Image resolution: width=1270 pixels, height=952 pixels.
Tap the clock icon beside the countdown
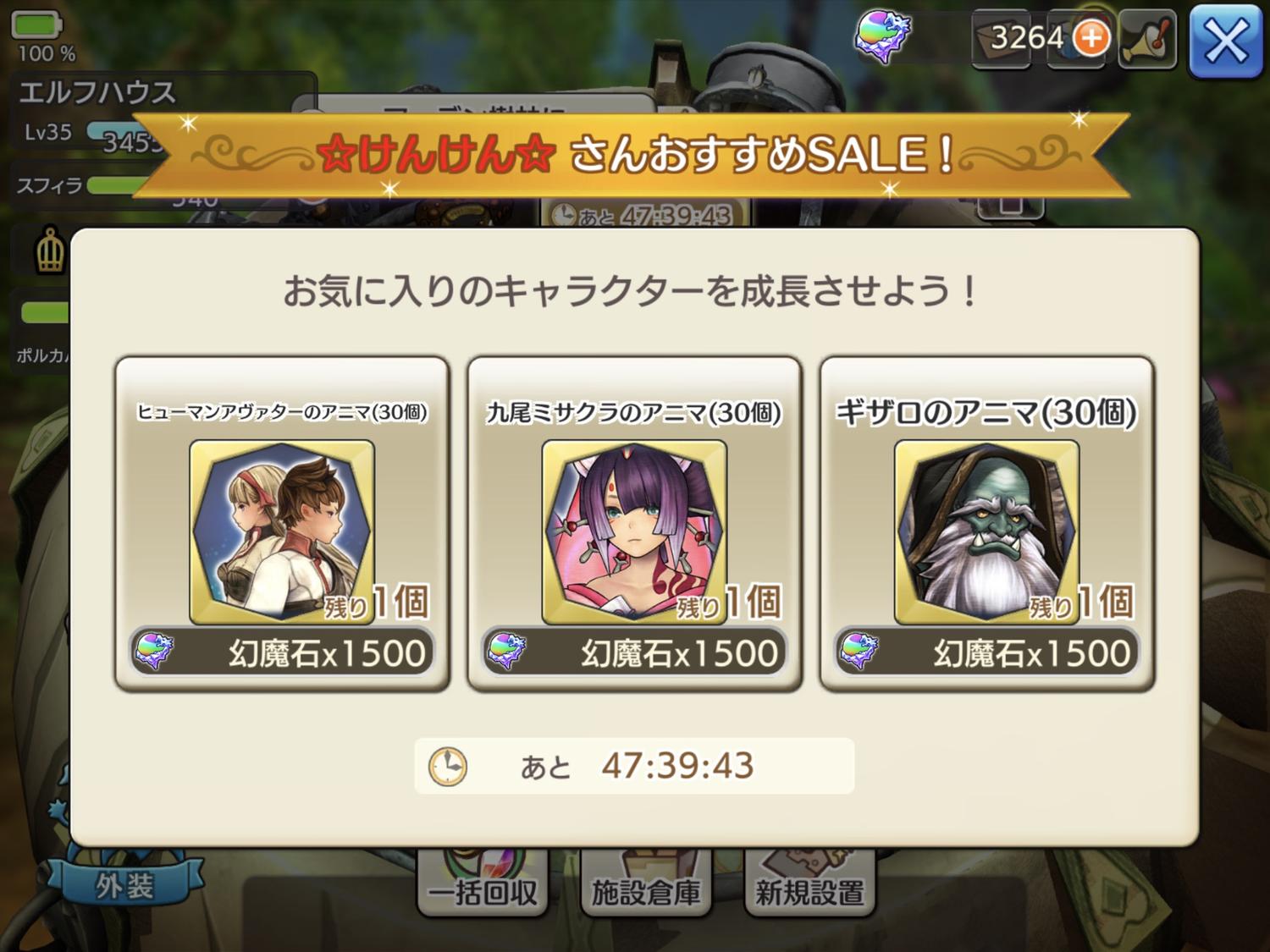click(447, 767)
